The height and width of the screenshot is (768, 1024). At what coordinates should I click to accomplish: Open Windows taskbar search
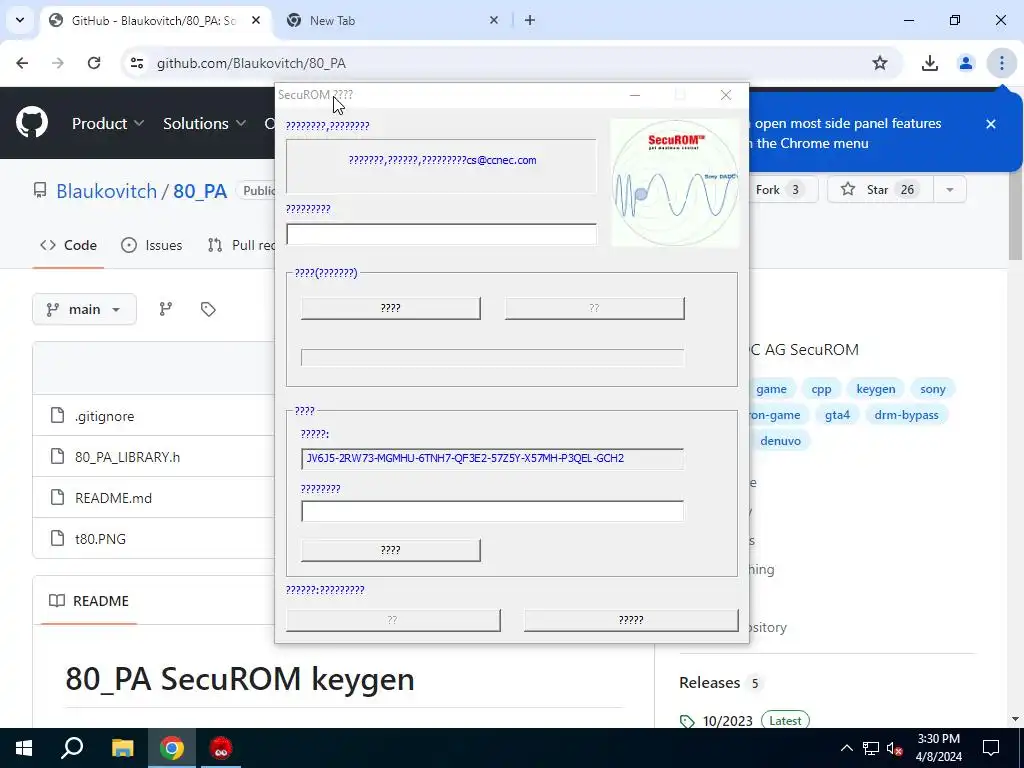pyautogui.click(x=72, y=748)
